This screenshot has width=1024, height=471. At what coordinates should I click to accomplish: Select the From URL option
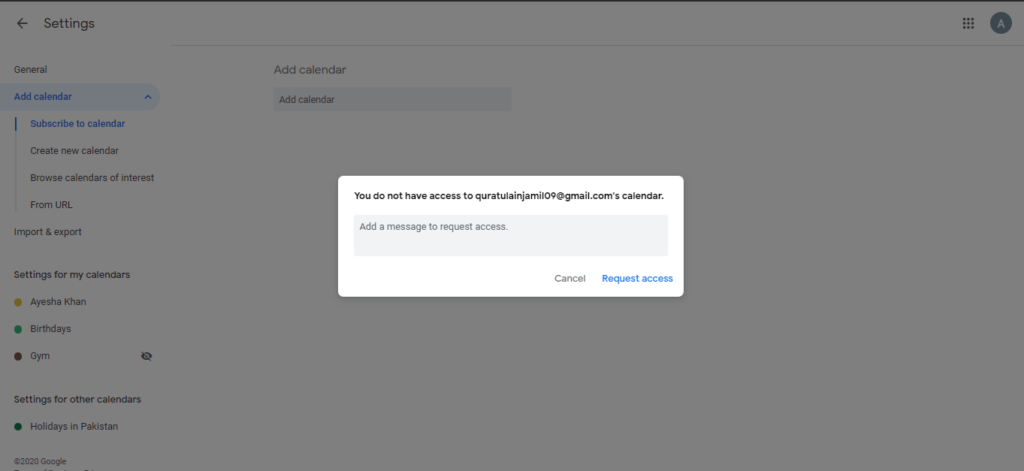coord(52,204)
